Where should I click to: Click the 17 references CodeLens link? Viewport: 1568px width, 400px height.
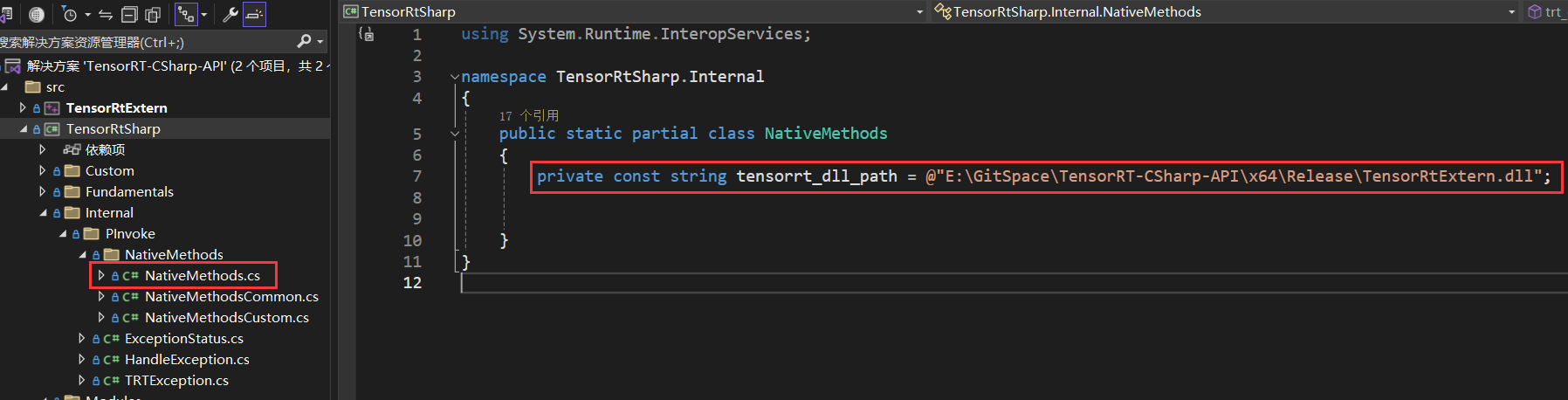point(528,115)
